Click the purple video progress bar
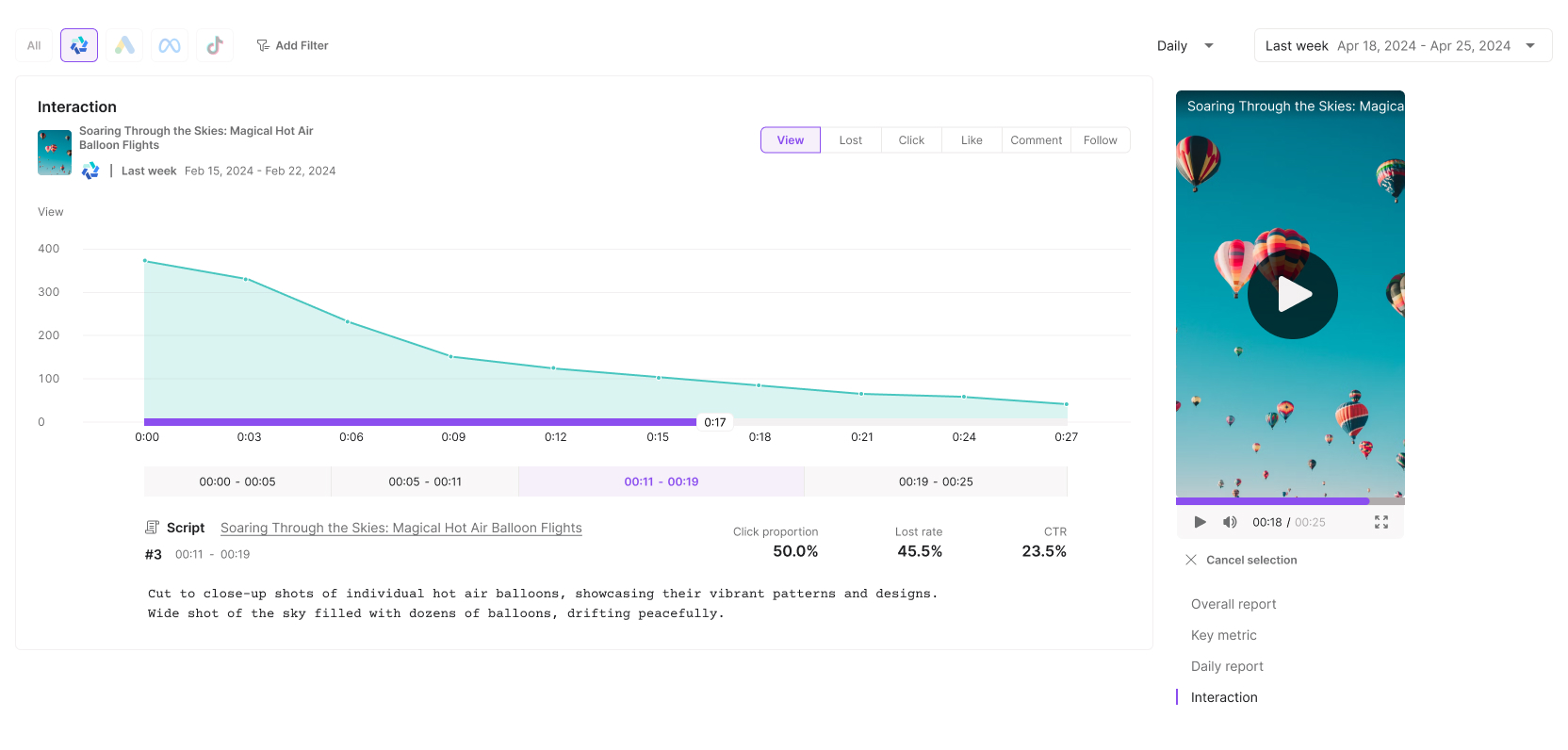The width and height of the screenshot is (1568, 750). click(1272, 501)
